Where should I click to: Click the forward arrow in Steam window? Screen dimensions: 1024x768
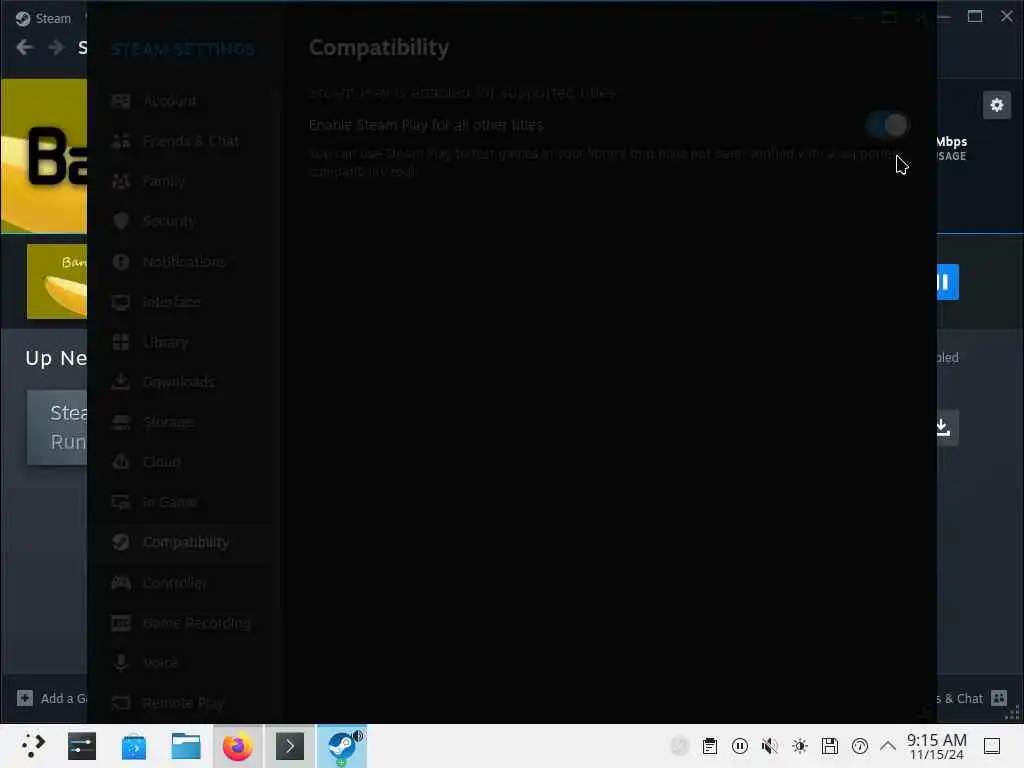(56, 47)
